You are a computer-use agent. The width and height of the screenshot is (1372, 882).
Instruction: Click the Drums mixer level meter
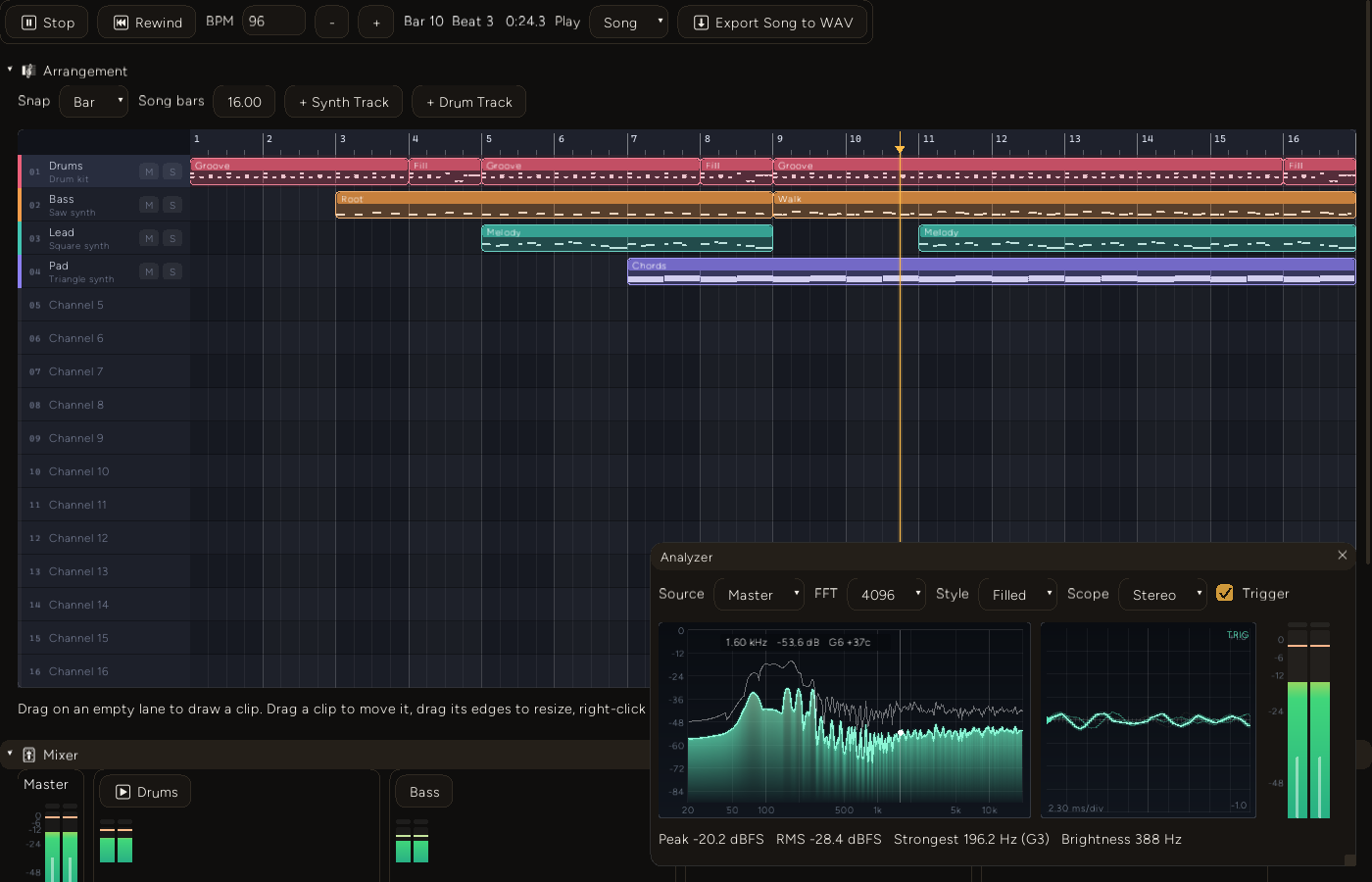(x=116, y=841)
